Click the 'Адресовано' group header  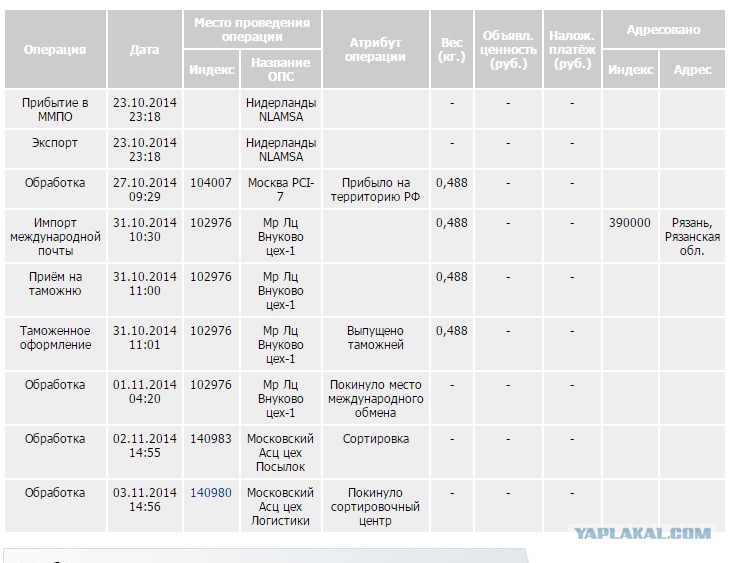[x=664, y=30]
